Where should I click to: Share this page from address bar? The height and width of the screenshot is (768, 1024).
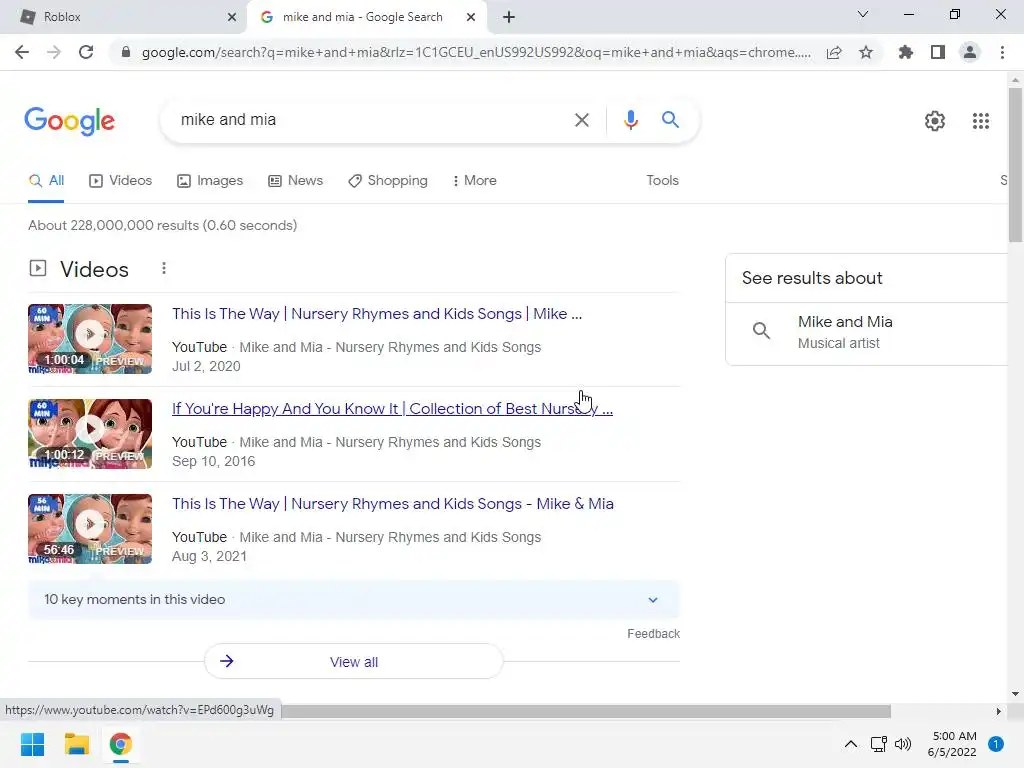tap(834, 52)
